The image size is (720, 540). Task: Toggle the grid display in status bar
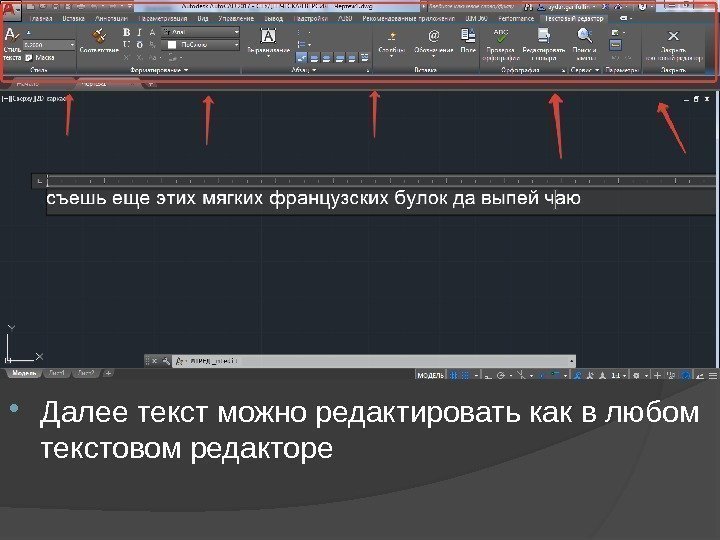[454, 375]
